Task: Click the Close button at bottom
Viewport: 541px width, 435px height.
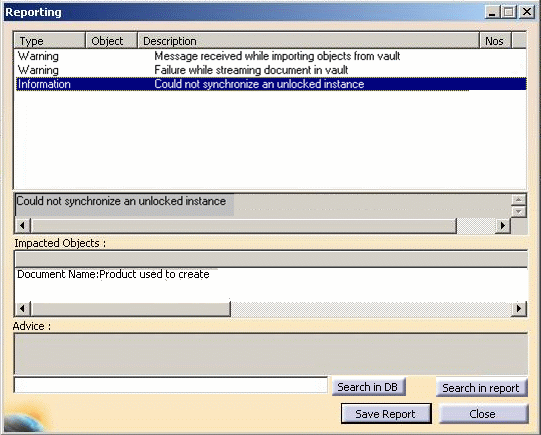Action: (483, 413)
